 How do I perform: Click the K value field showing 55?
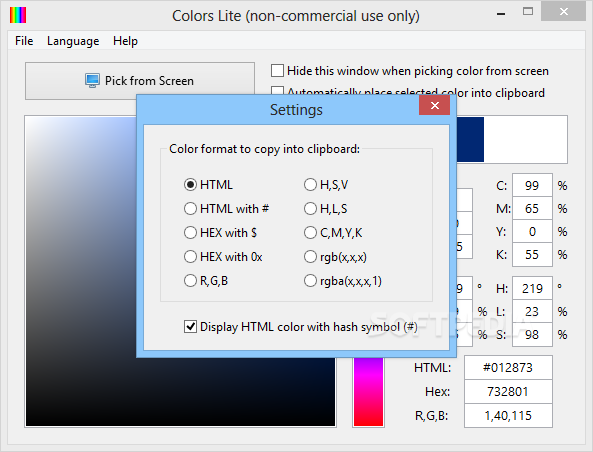[532, 255]
